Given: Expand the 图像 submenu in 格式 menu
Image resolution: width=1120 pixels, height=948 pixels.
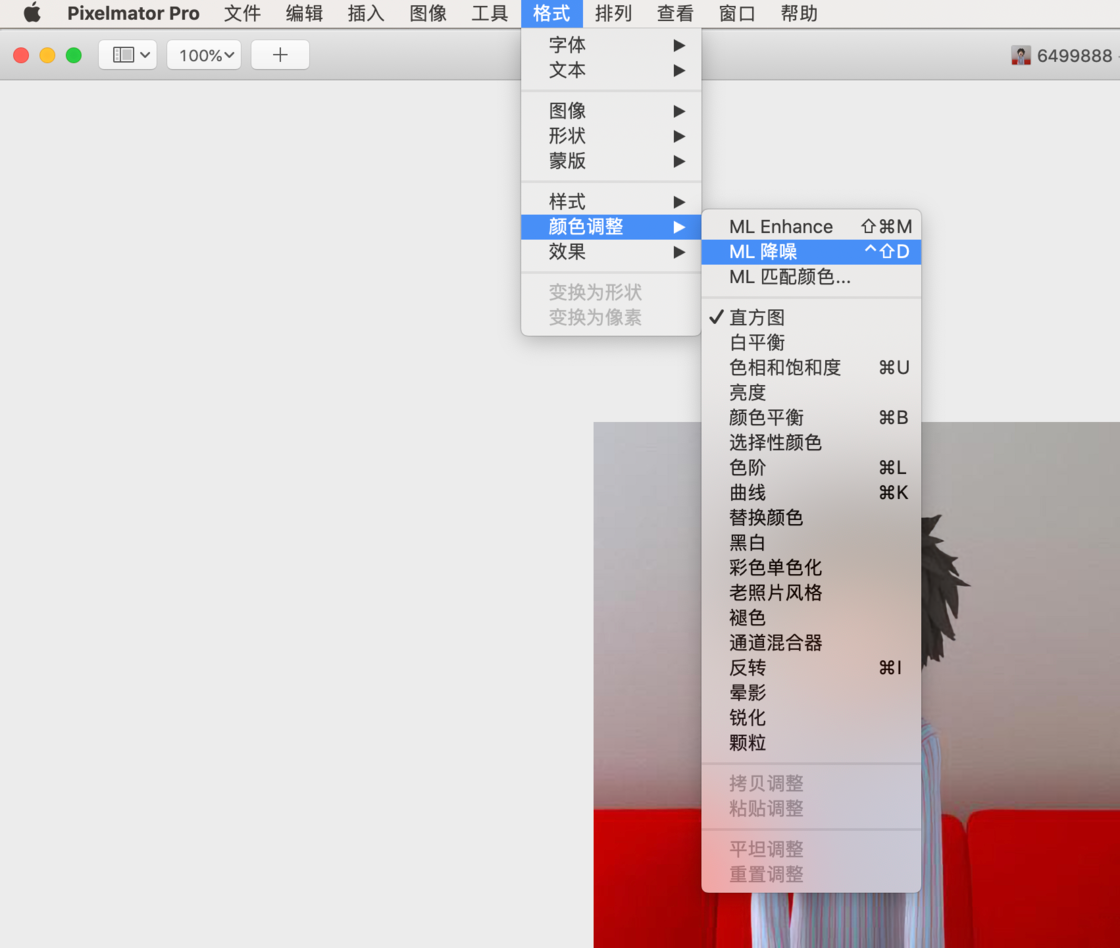Looking at the screenshot, I should click(x=611, y=111).
